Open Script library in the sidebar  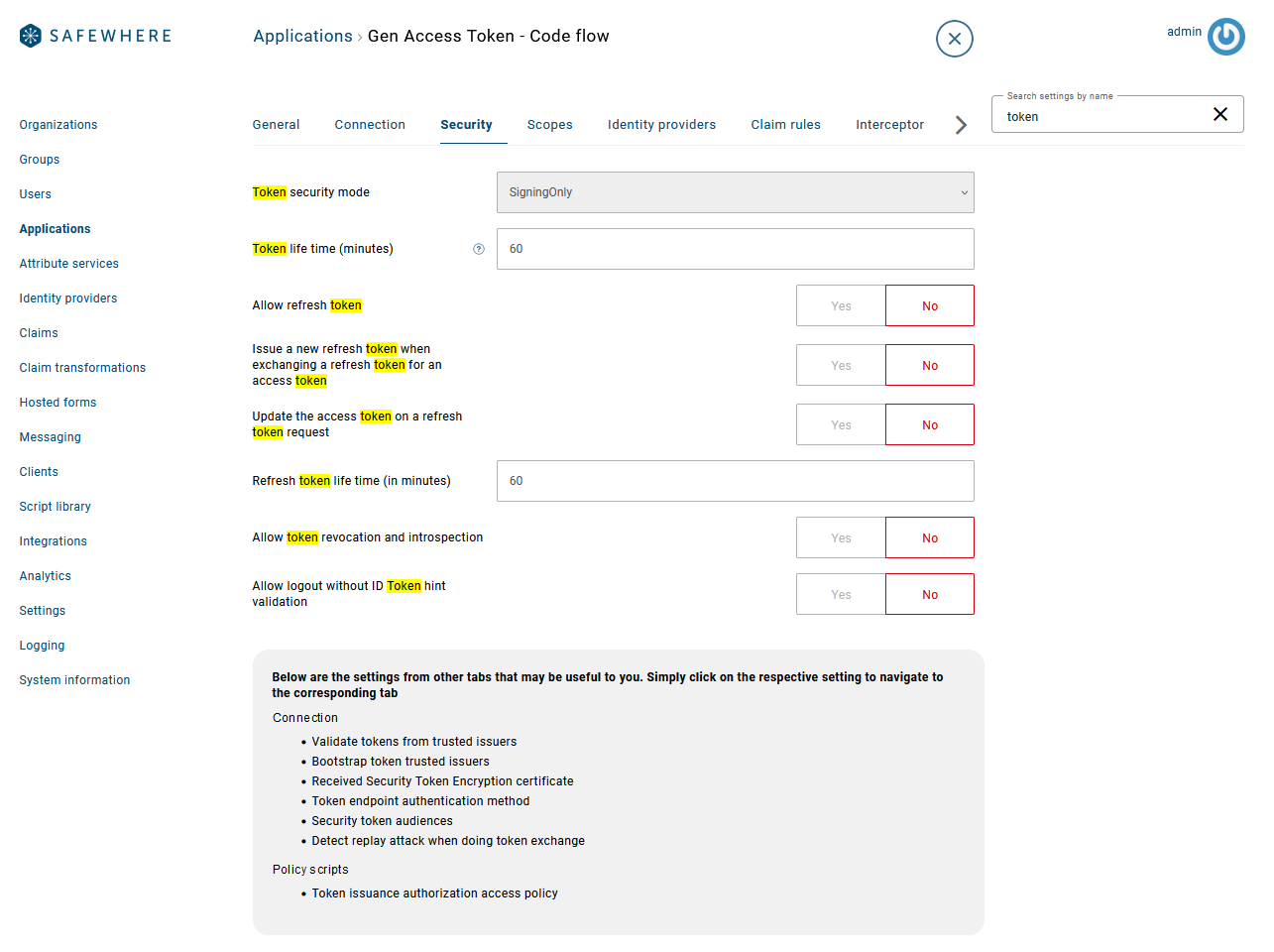(x=56, y=507)
